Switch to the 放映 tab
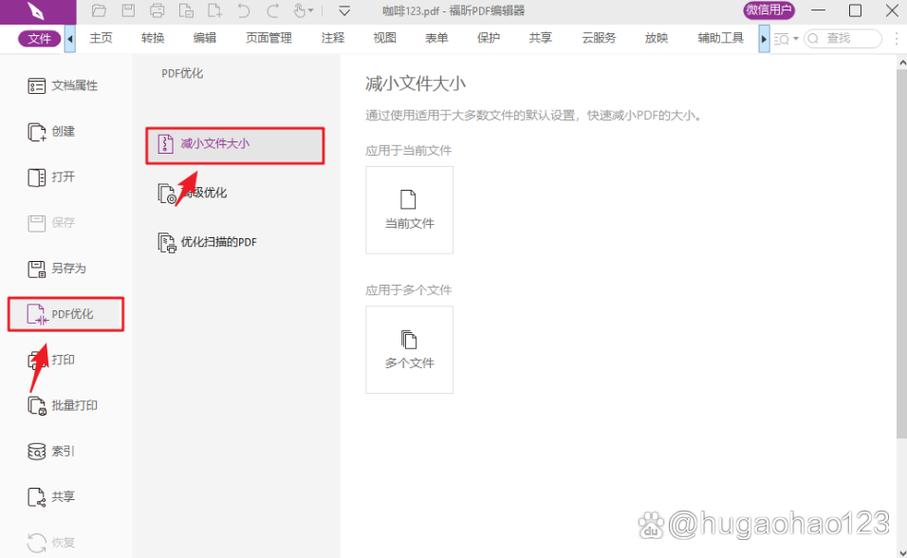 [657, 38]
